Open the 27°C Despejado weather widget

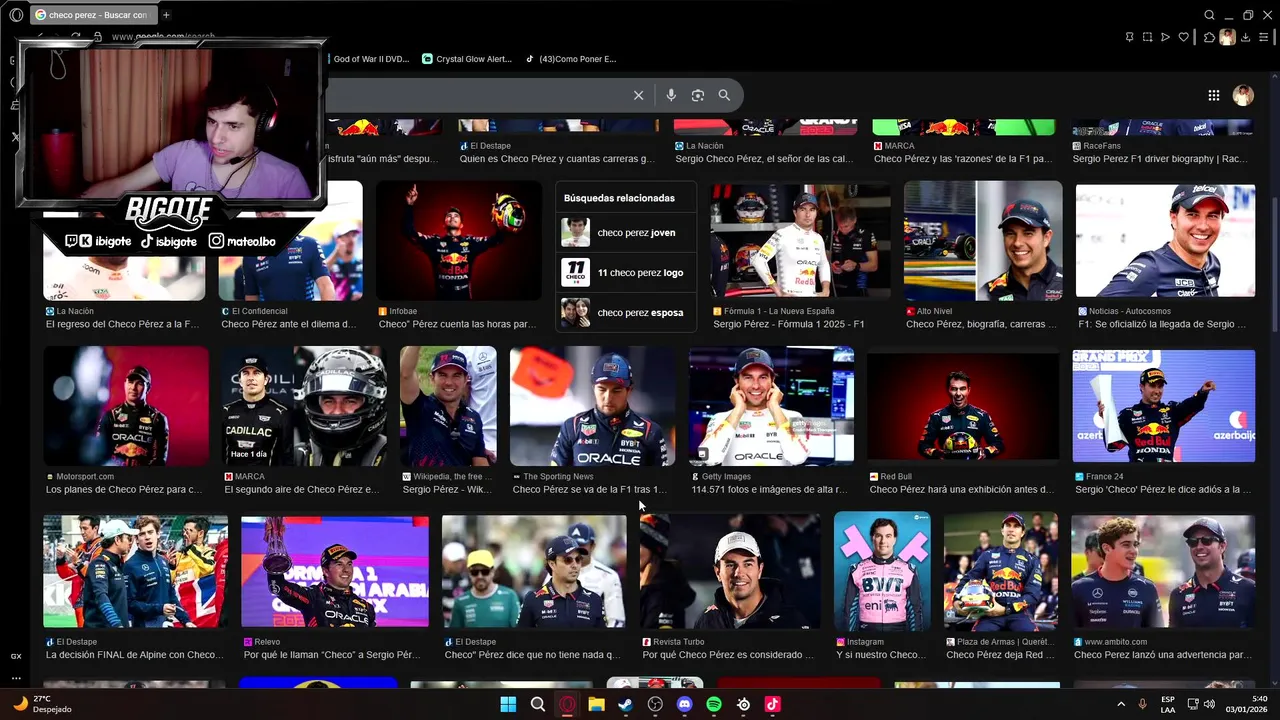coord(40,704)
